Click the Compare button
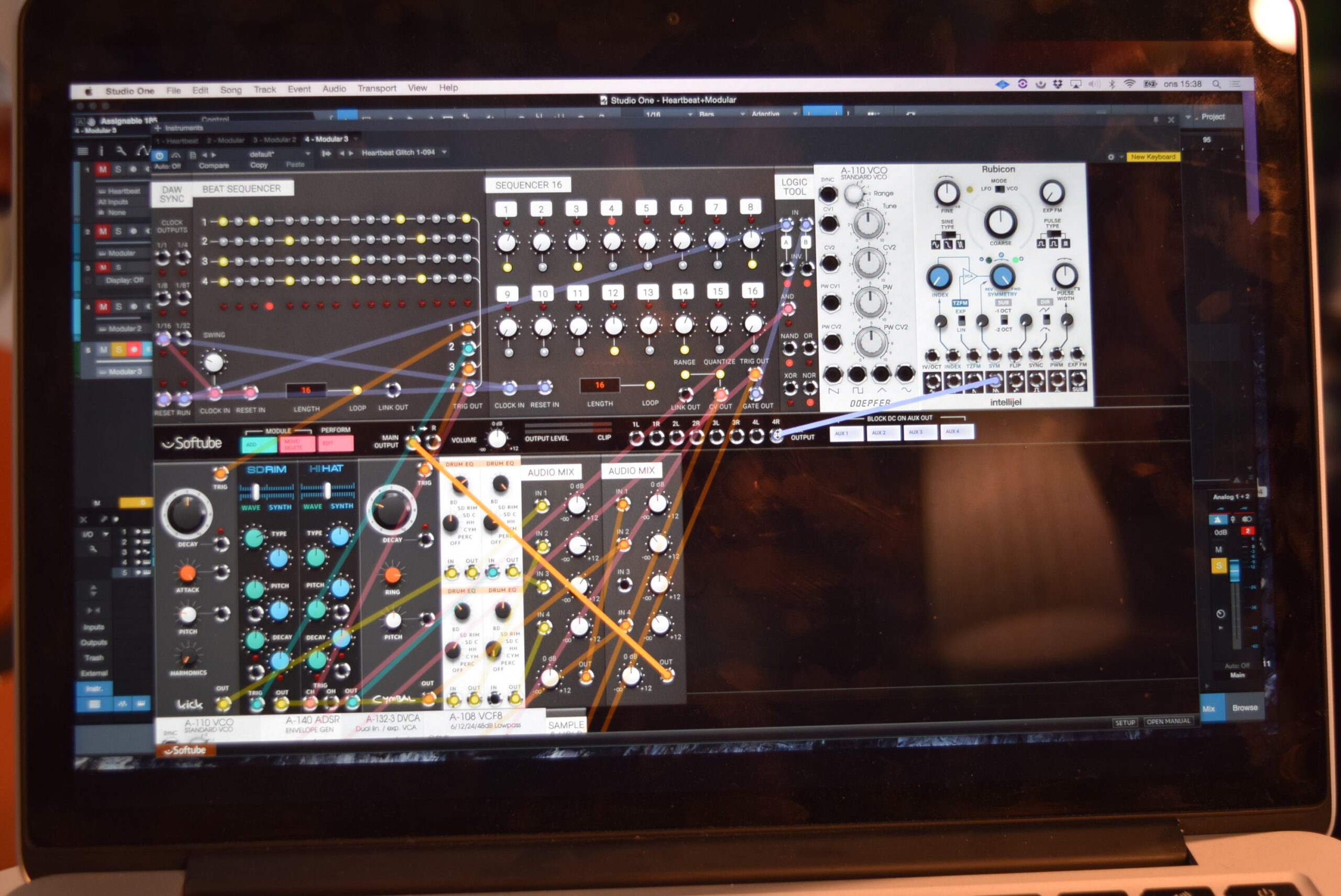This screenshot has height=896, width=1341. [214, 165]
